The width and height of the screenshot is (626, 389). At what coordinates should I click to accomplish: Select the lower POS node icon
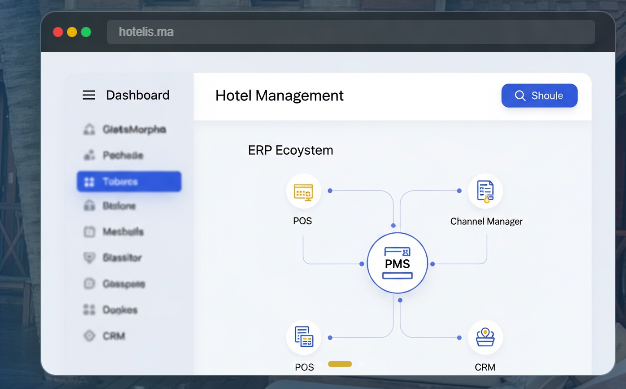(303, 337)
